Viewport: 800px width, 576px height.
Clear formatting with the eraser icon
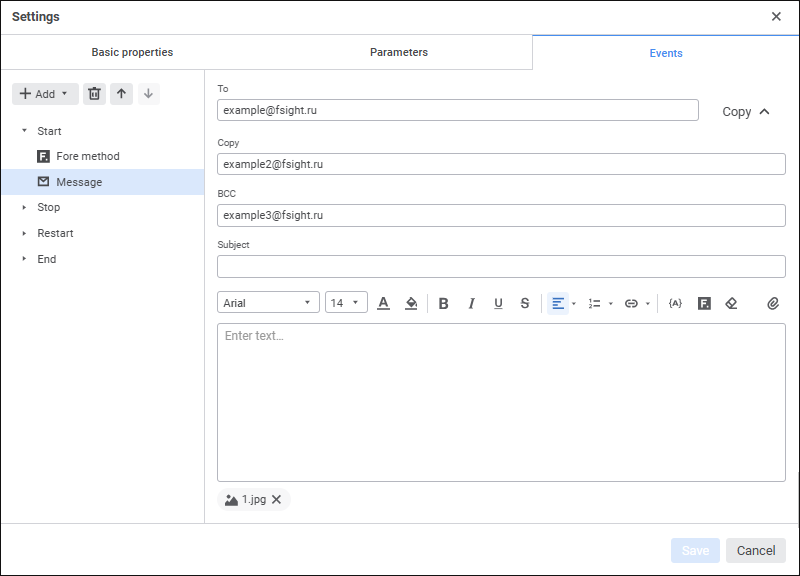[731, 303]
